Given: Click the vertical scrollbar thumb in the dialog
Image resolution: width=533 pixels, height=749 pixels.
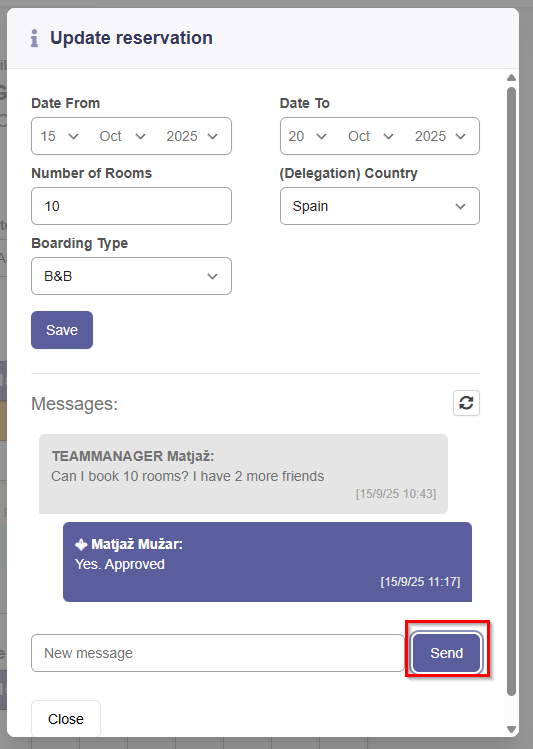Looking at the screenshot, I should click(x=512, y=392).
